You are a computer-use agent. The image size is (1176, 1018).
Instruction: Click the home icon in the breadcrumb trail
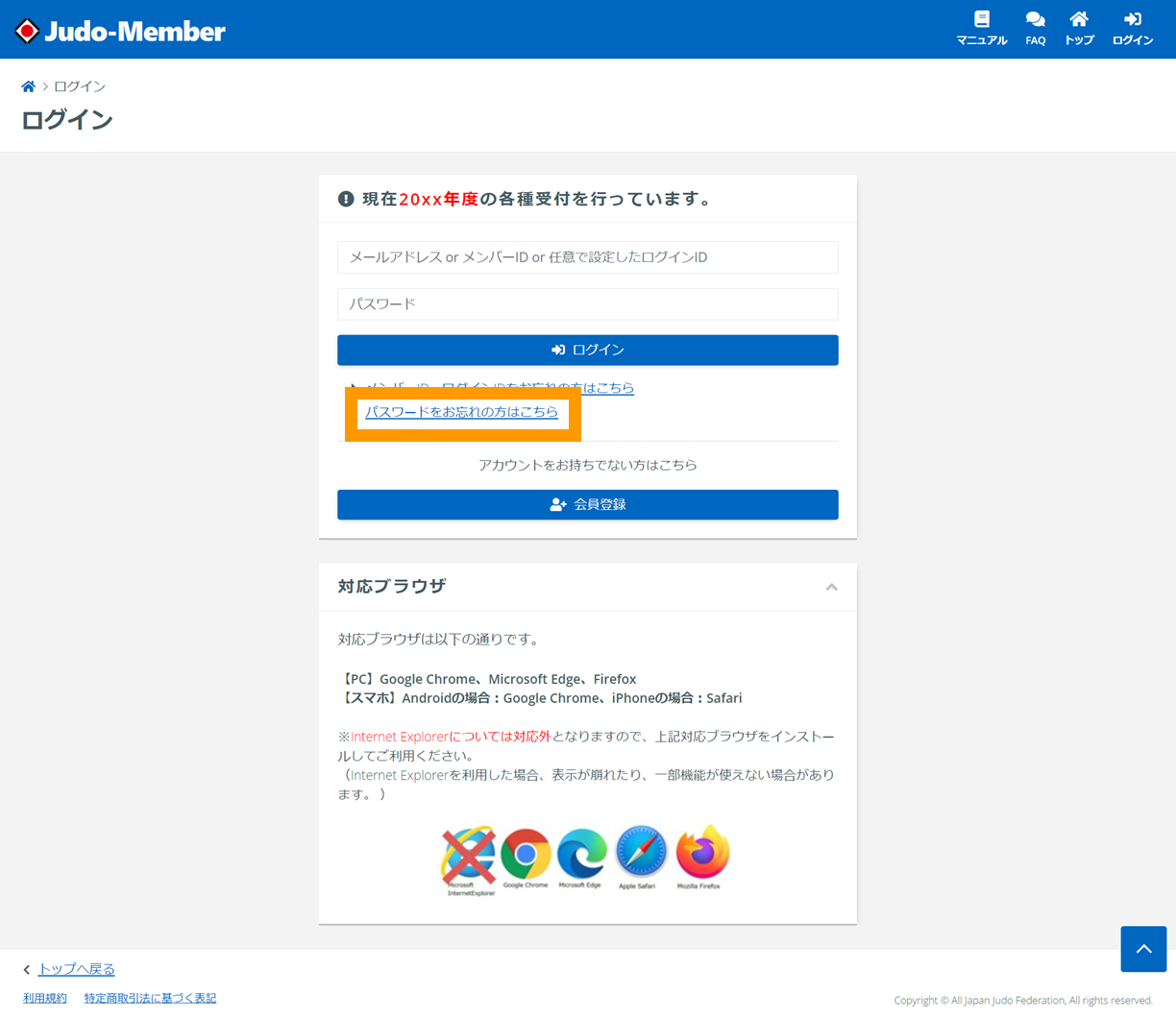28,85
